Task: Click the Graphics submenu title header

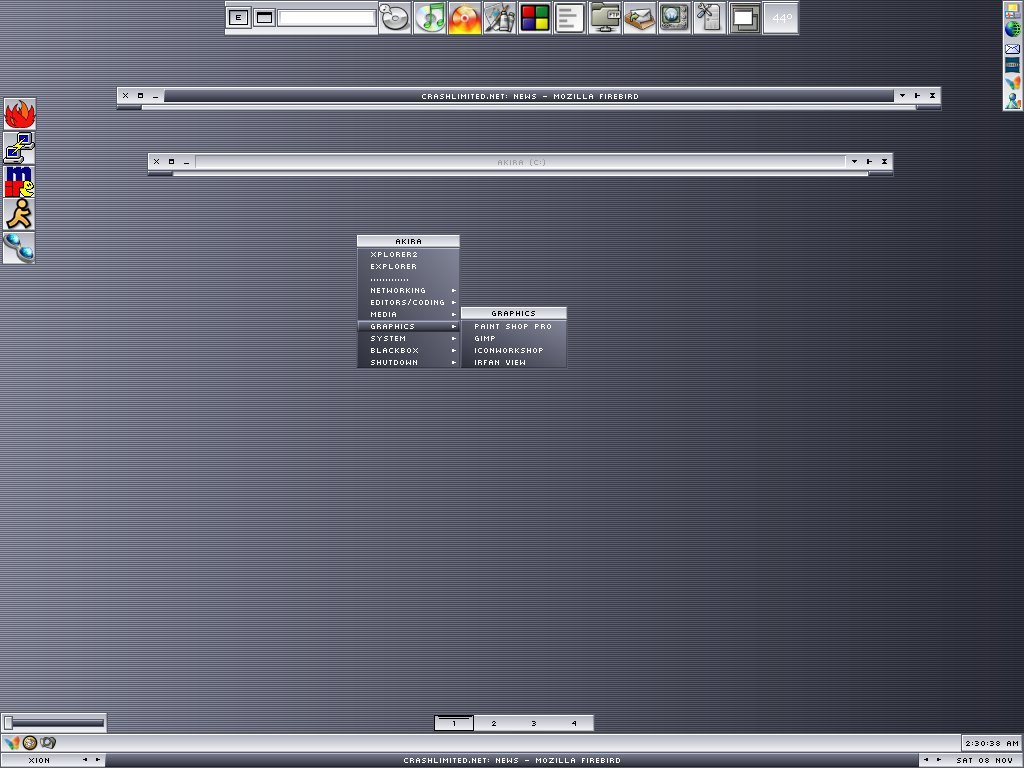Action: coord(513,313)
